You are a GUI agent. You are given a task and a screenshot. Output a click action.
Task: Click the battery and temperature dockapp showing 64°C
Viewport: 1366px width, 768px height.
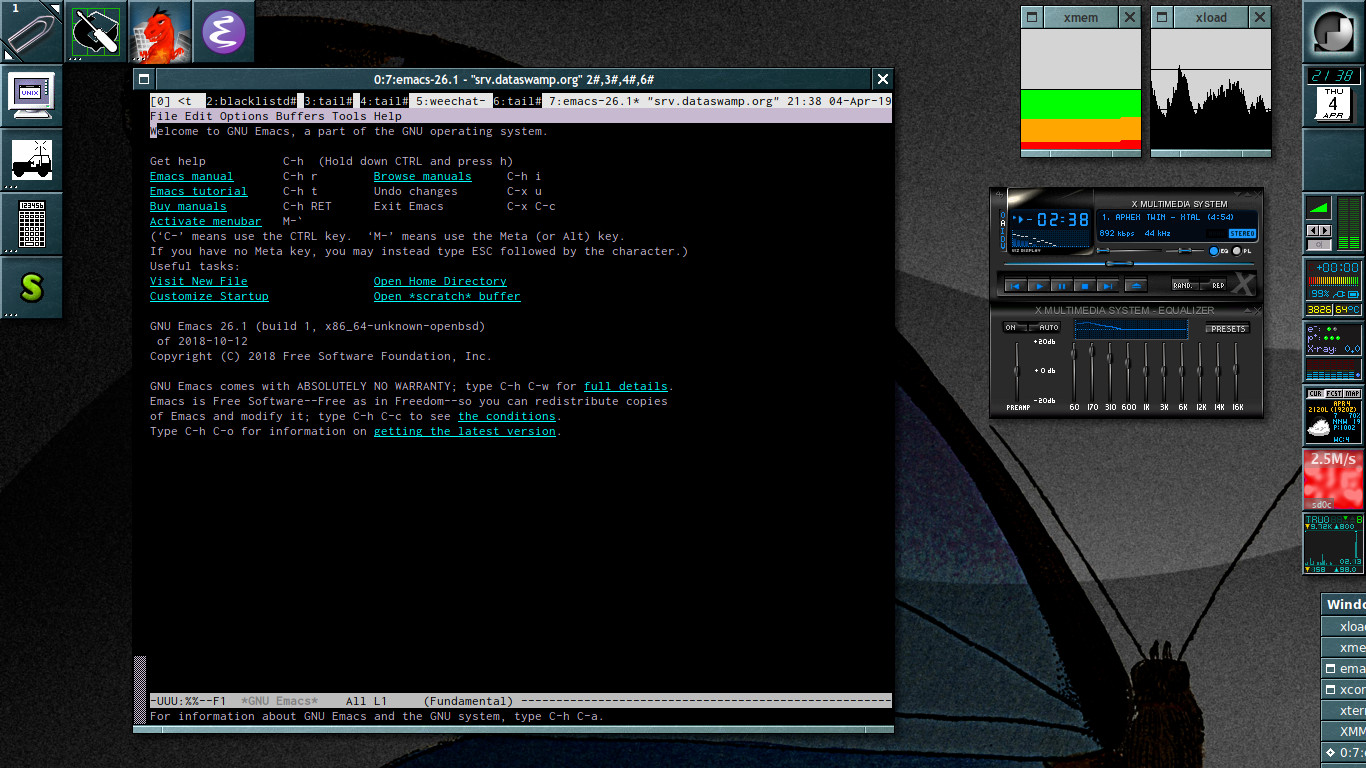(x=1334, y=287)
